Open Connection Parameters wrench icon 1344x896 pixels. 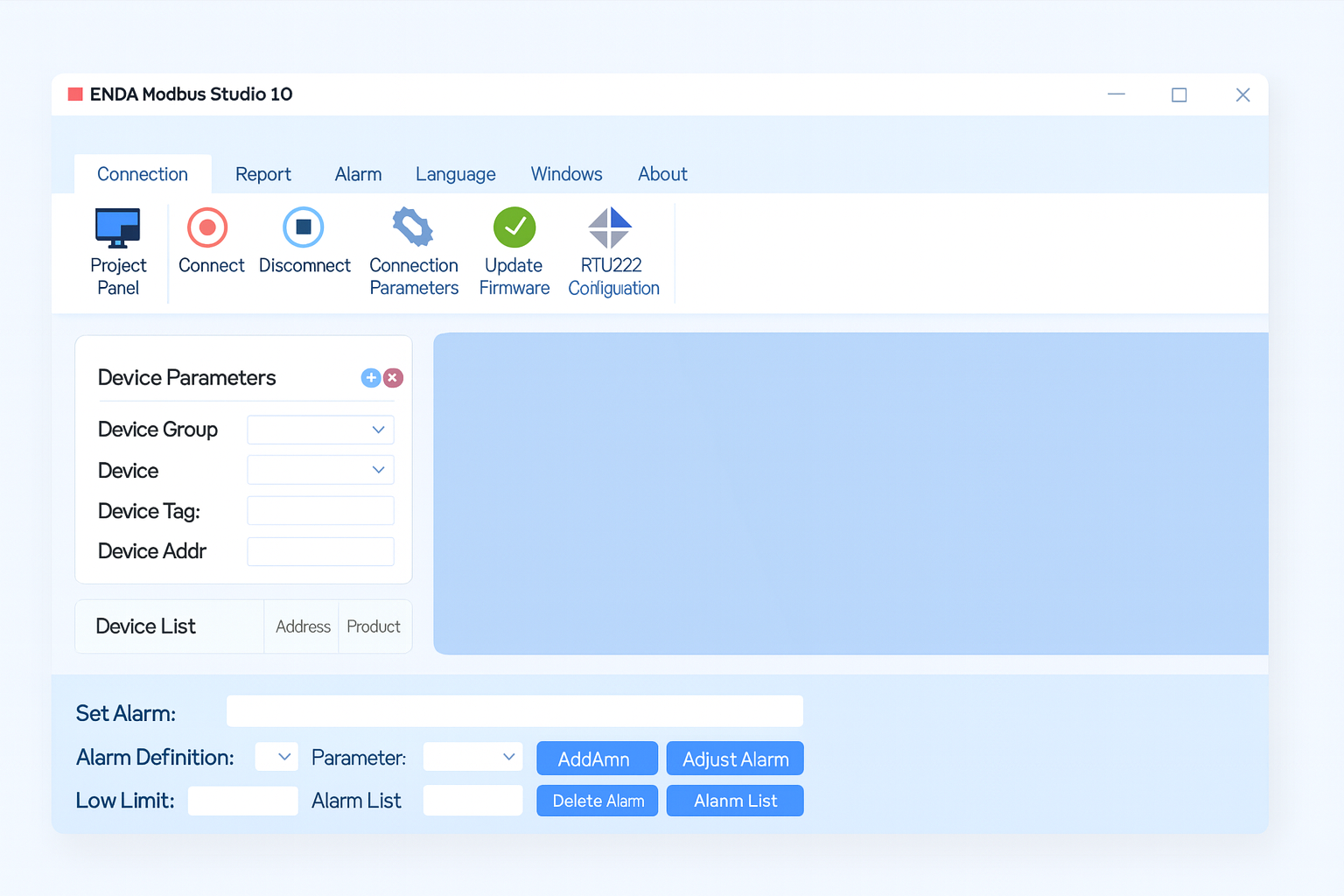click(413, 227)
